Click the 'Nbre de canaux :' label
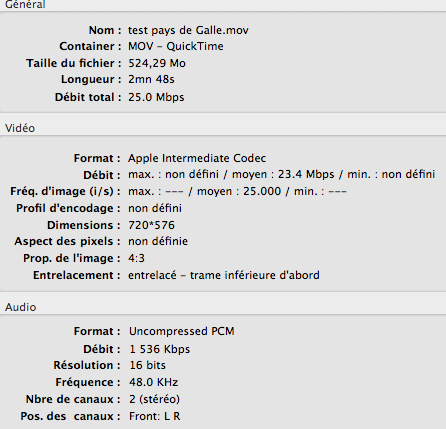This screenshot has height=429, width=446. [x=73, y=399]
